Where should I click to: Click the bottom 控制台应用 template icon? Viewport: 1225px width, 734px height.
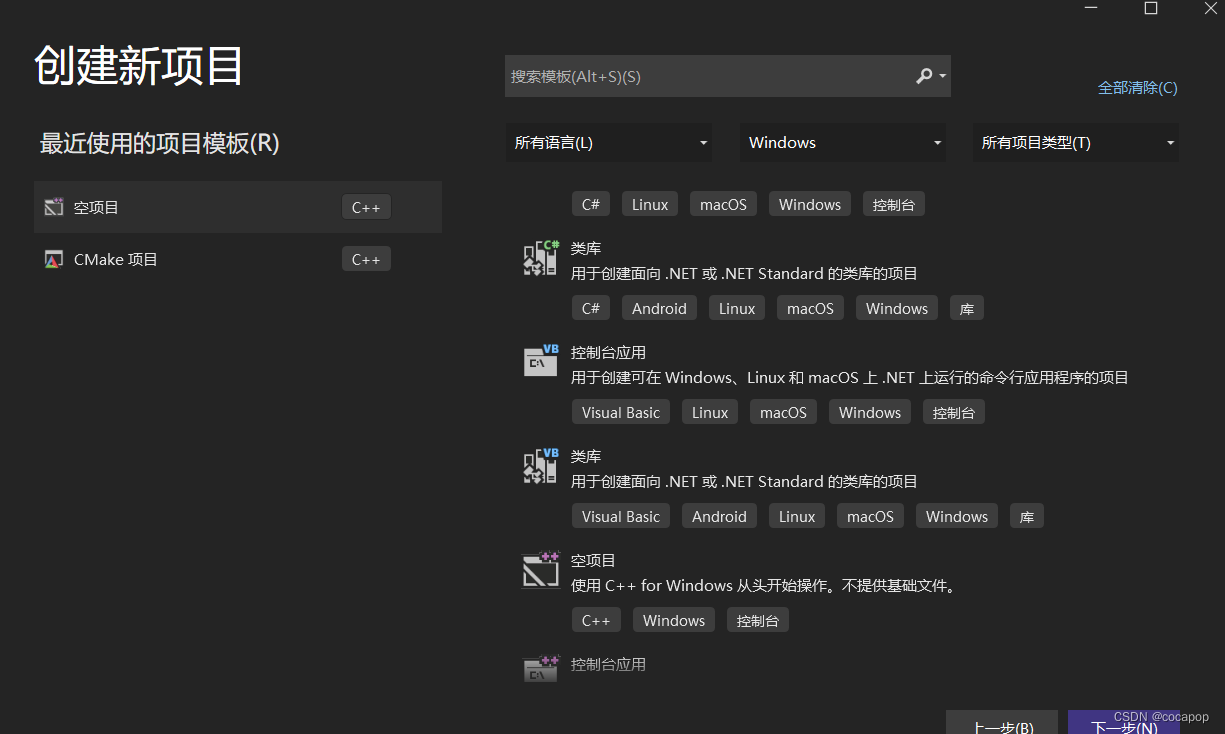point(540,667)
